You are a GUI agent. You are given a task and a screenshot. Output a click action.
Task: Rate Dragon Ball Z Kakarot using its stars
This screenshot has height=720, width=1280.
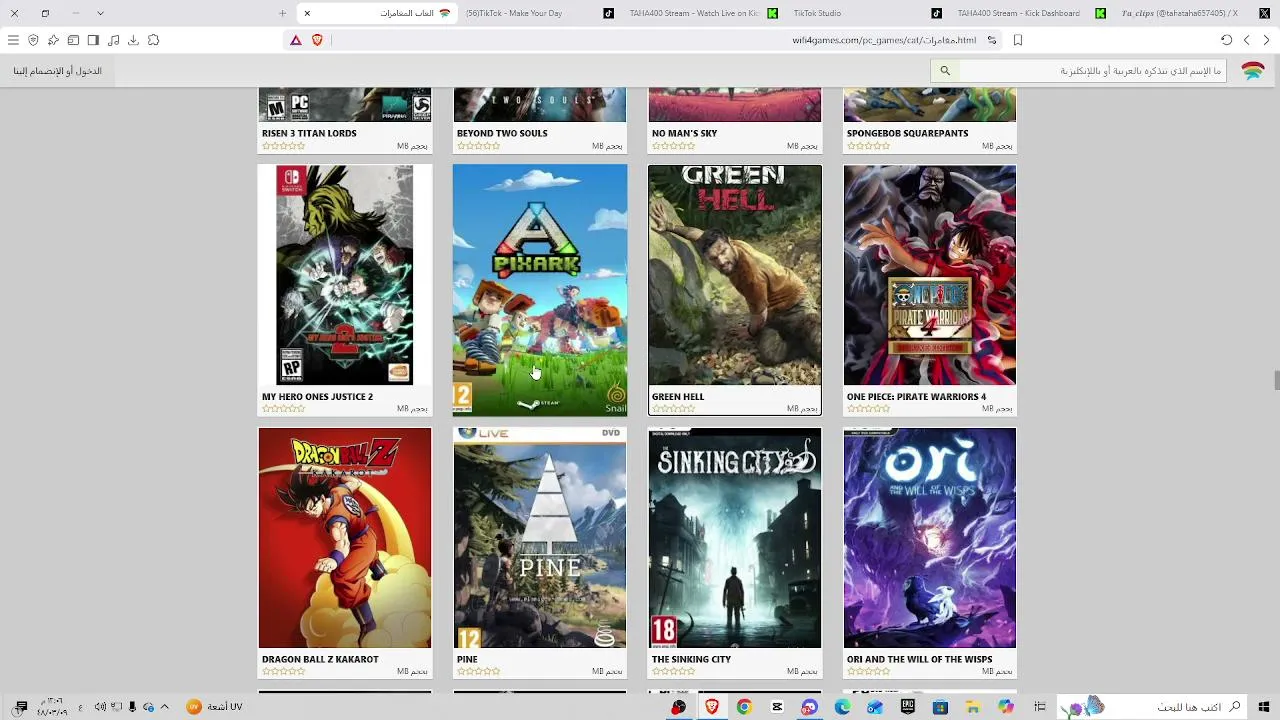point(283,672)
